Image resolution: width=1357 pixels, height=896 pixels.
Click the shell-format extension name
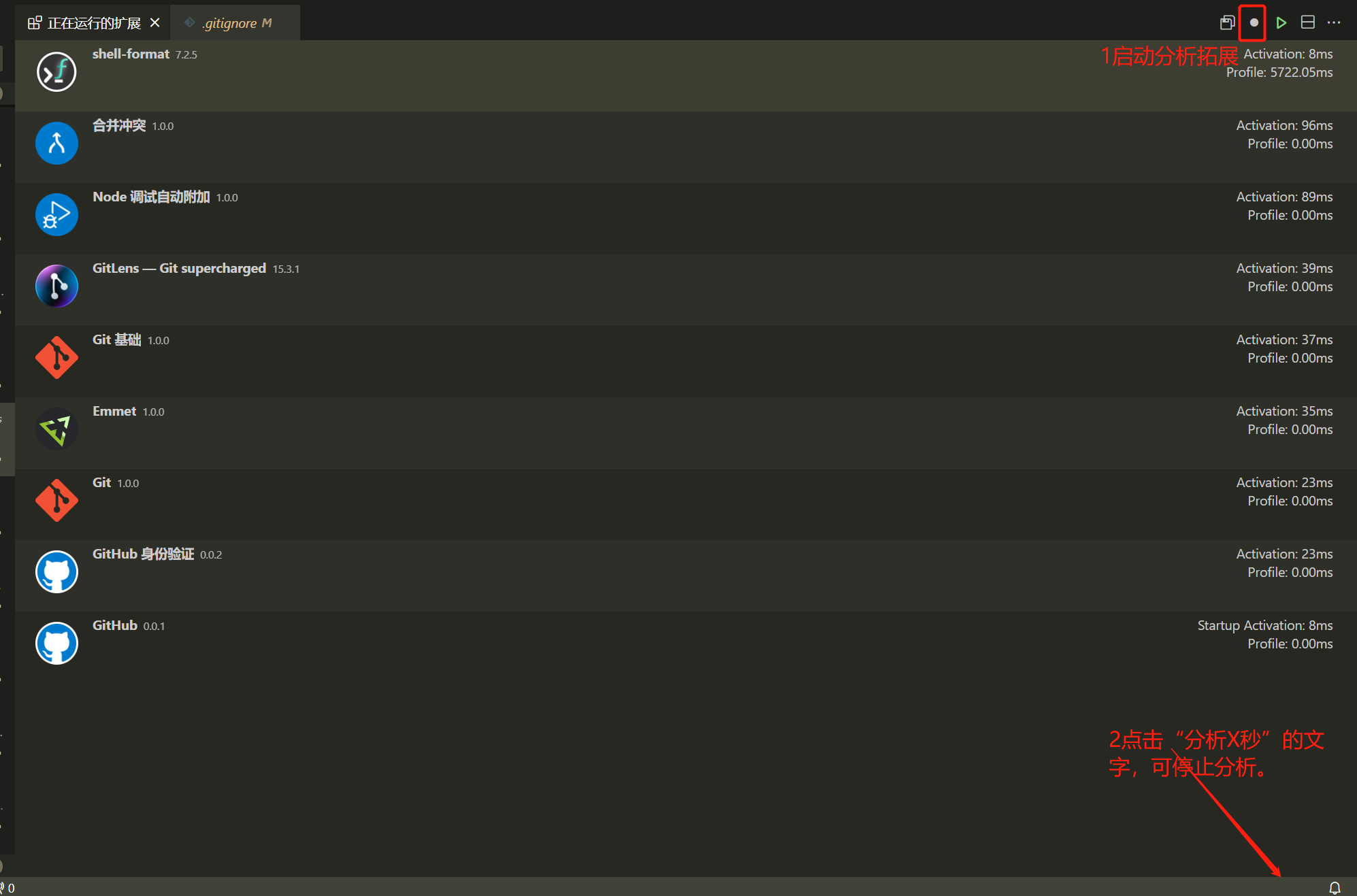tap(131, 54)
